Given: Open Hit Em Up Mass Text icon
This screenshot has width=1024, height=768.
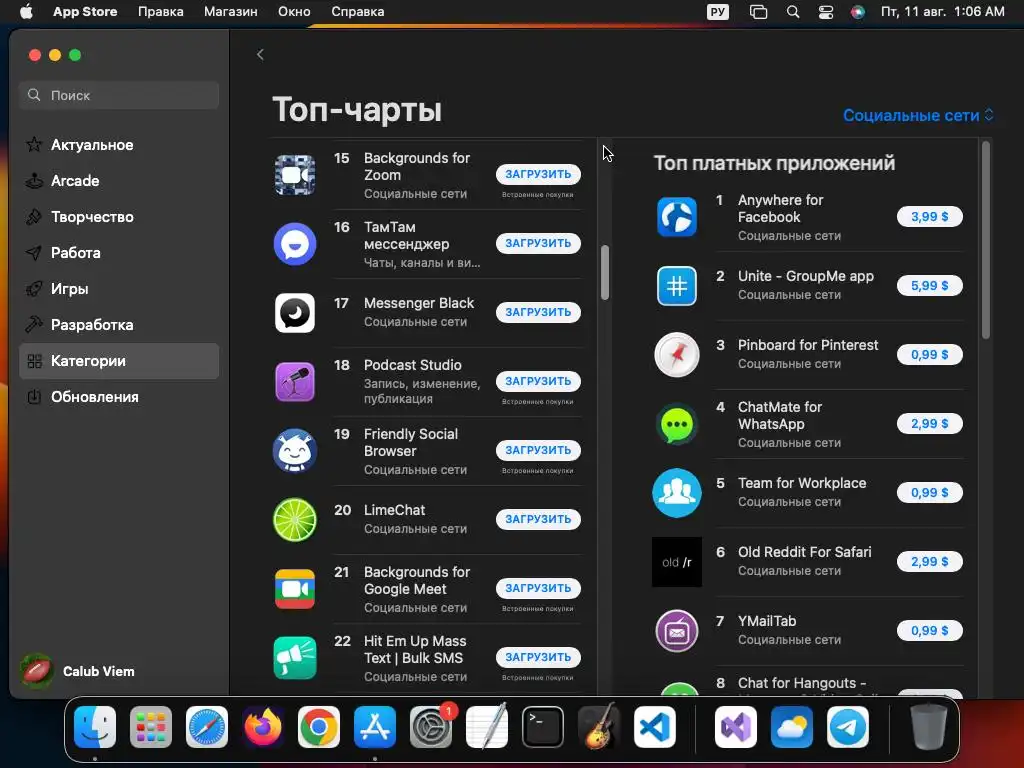Looking at the screenshot, I should pos(295,658).
